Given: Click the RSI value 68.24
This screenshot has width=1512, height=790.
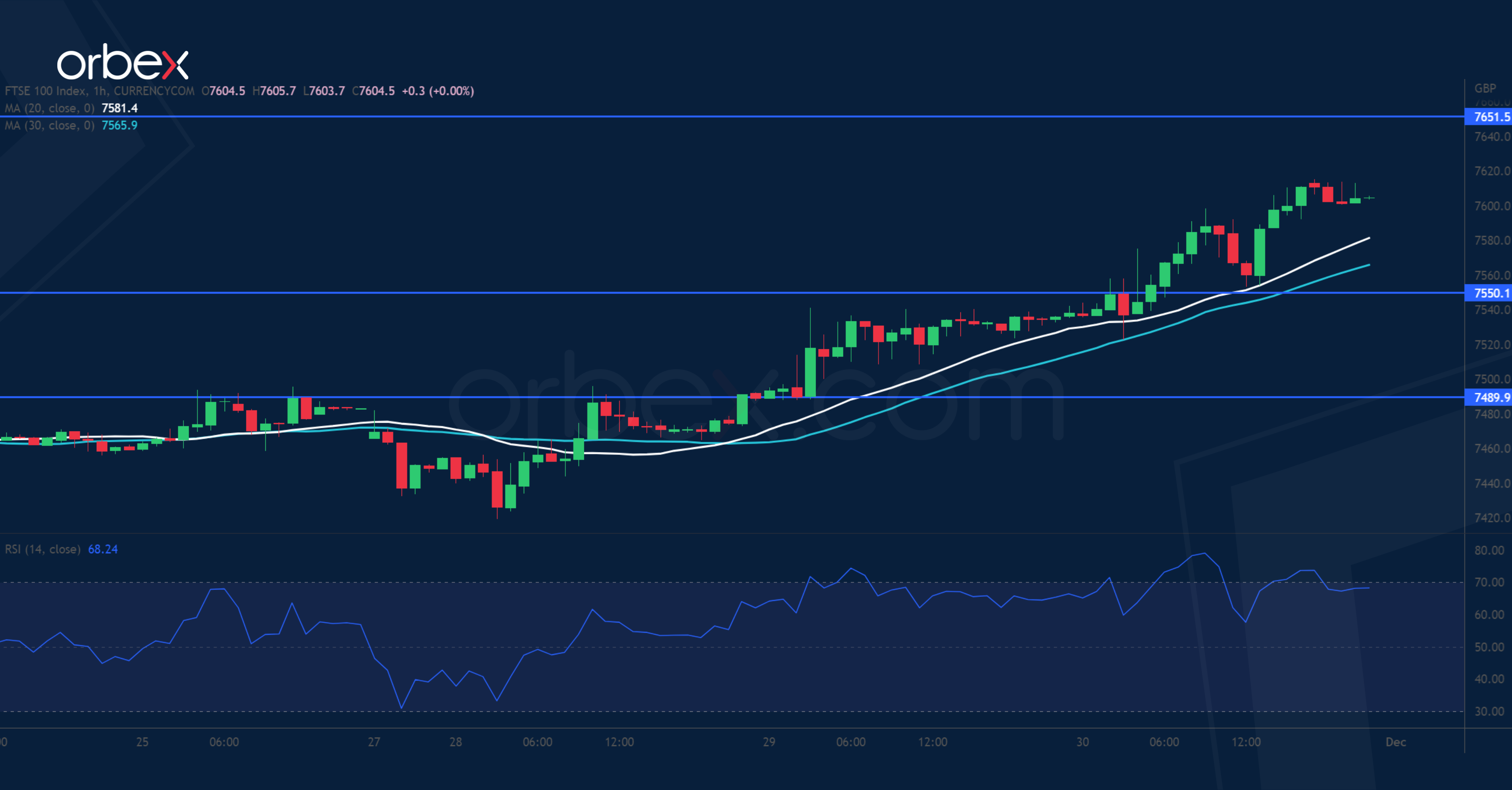Looking at the screenshot, I should [103, 549].
